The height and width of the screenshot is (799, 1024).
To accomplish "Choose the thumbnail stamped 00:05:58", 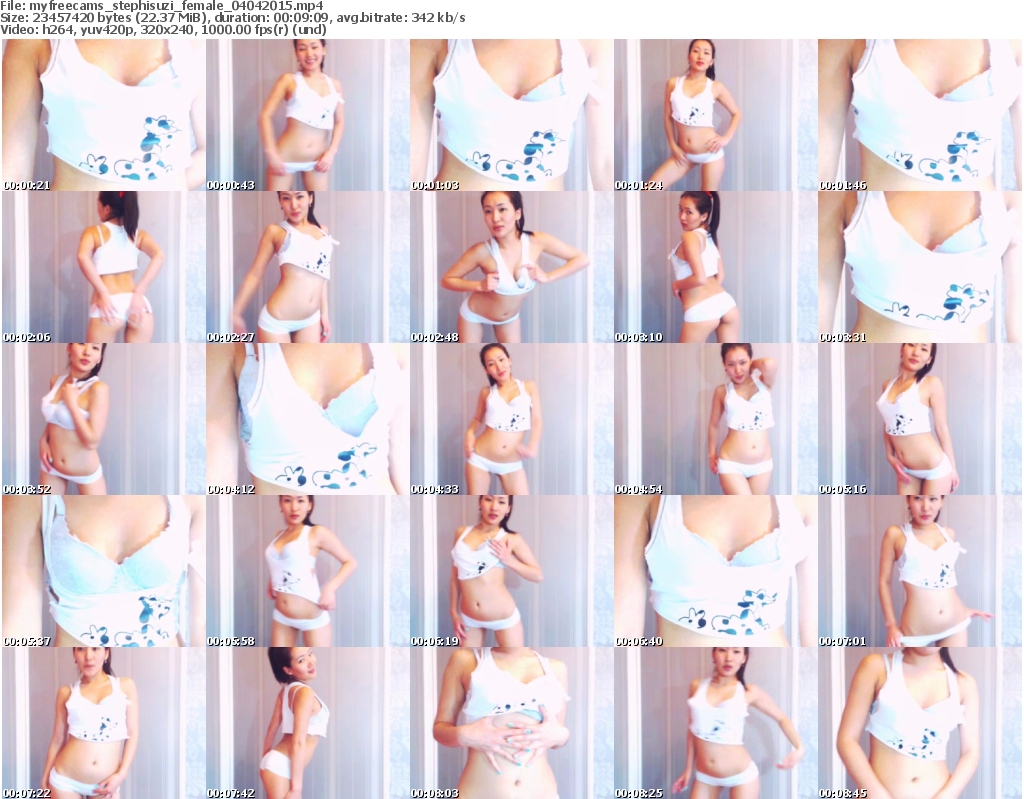I will click(308, 571).
